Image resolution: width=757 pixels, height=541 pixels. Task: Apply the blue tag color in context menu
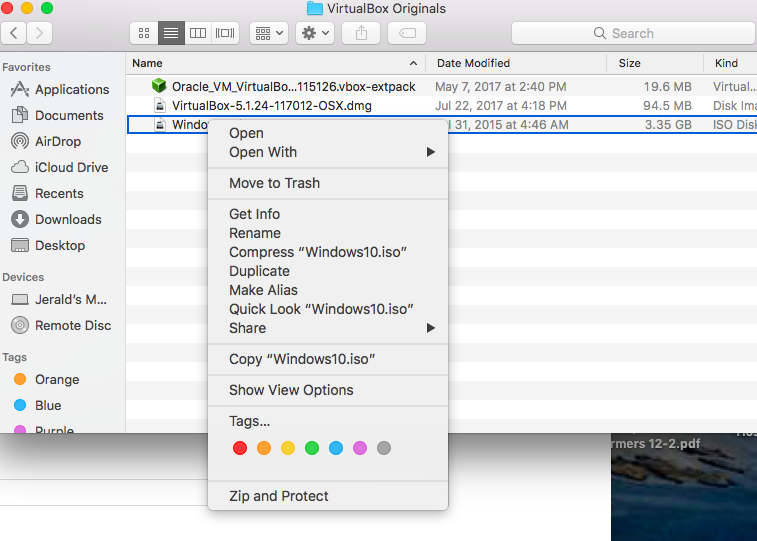pyautogui.click(x=336, y=448)
